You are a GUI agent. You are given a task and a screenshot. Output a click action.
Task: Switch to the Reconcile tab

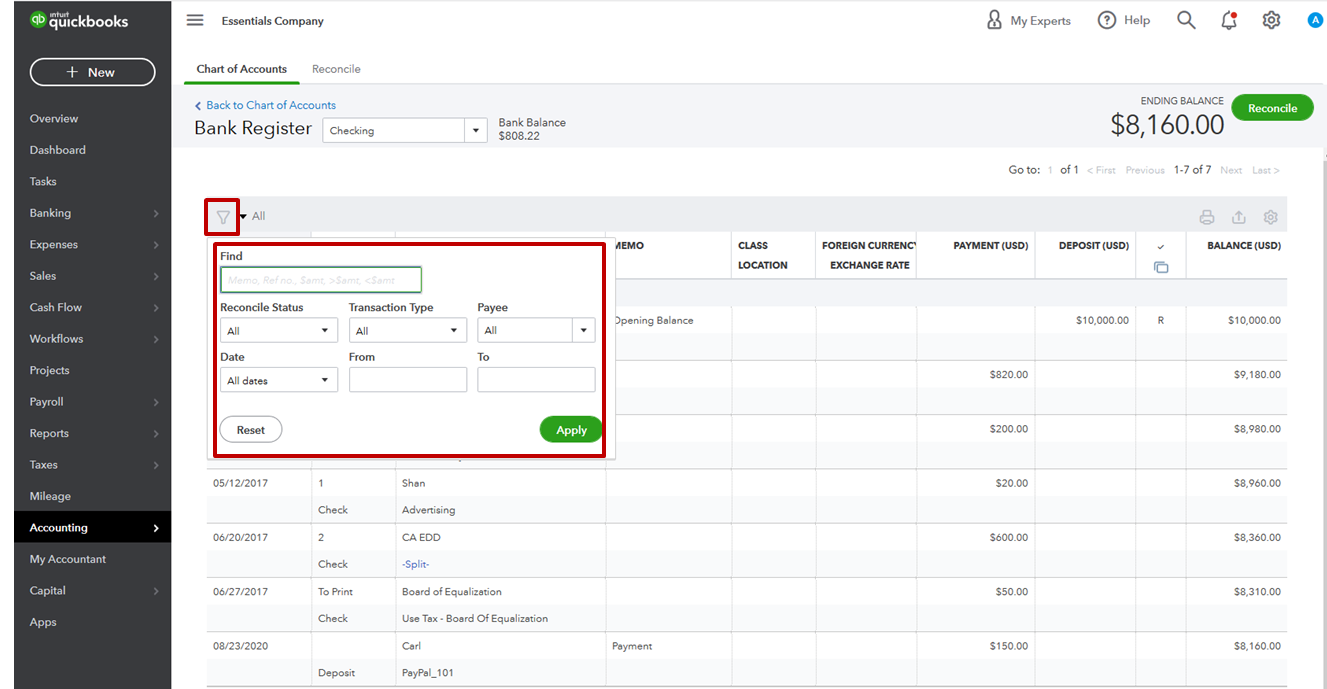point(336,69)
